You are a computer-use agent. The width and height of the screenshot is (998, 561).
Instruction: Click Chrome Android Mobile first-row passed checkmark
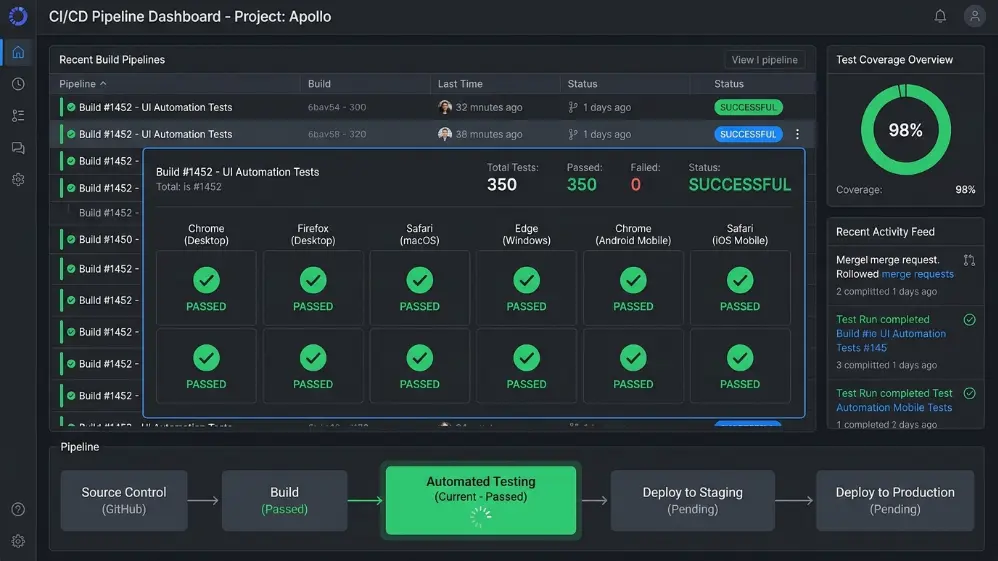pos(633,280)
